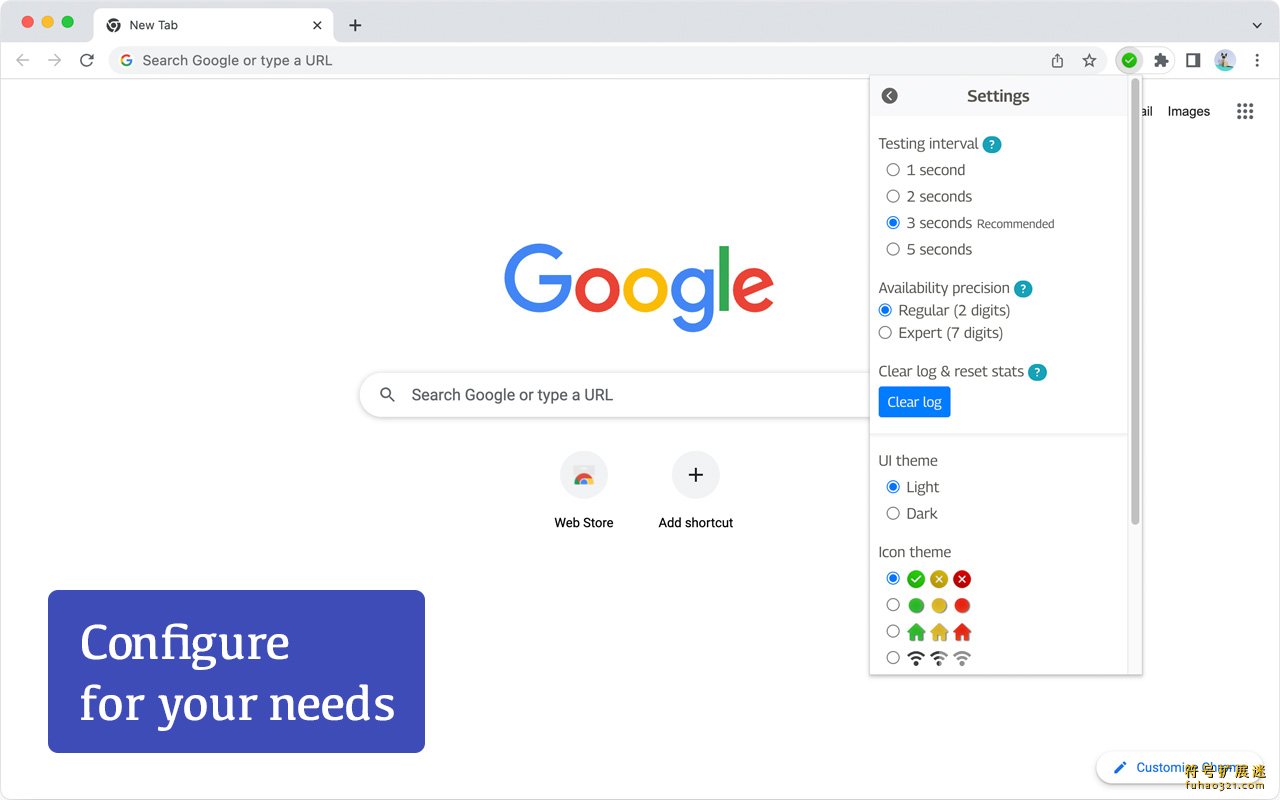Toggle the browser side panel icon
Viewport: 1280px width, 800px height.
tap(1193, 60)
